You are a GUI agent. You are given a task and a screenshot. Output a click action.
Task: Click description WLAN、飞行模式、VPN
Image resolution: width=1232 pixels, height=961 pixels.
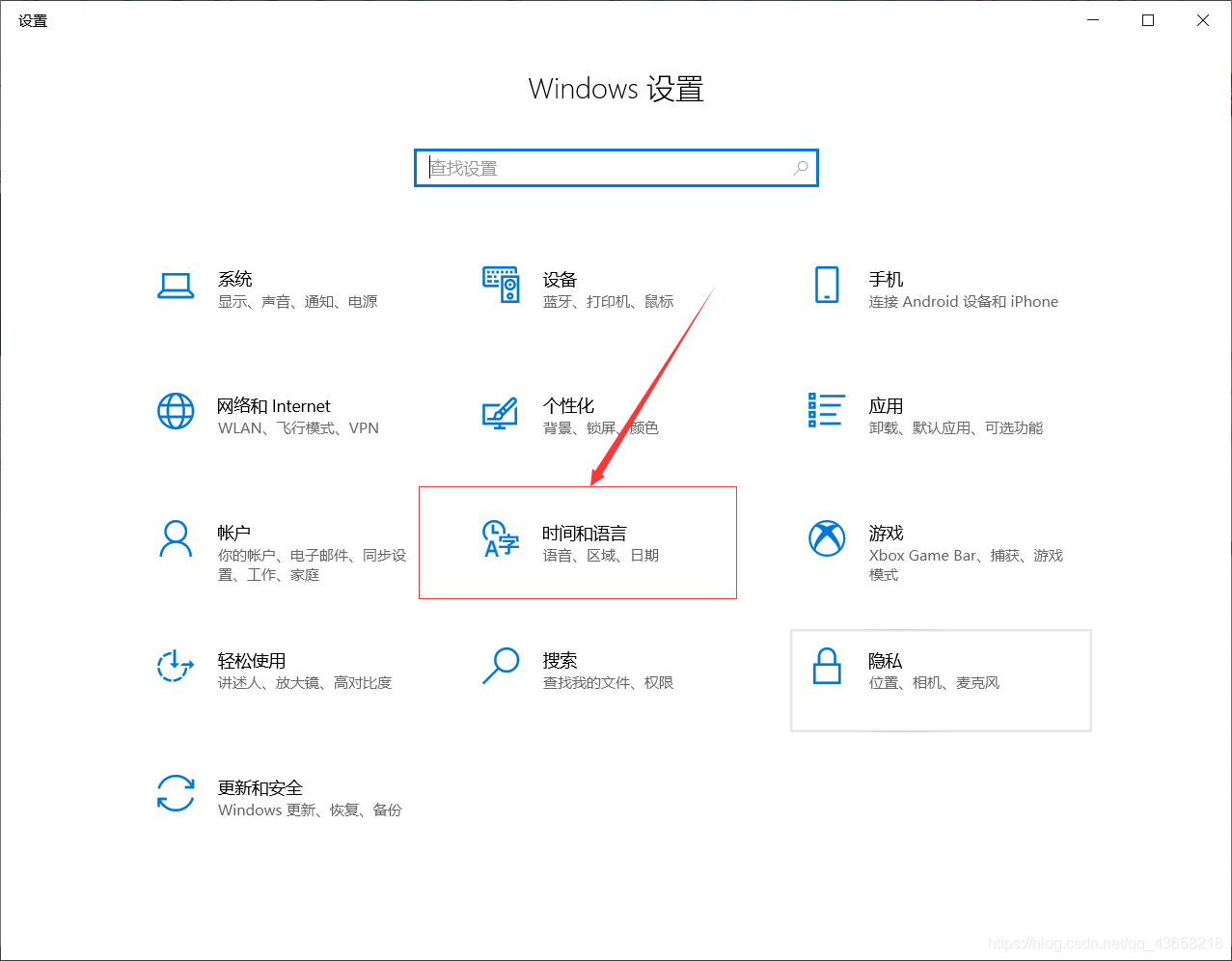click(298, 428)
